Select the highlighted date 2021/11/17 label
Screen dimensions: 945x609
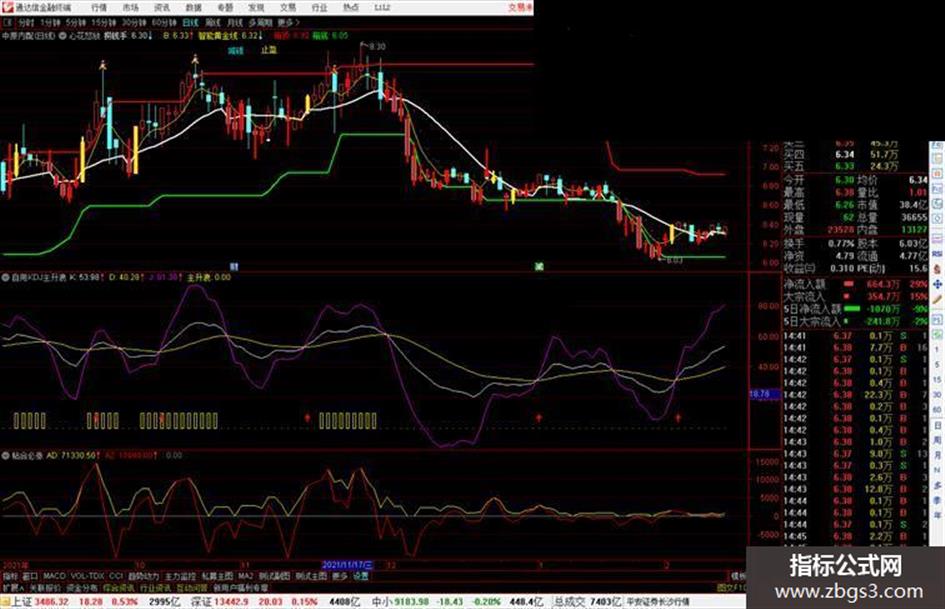pos(347,565)
